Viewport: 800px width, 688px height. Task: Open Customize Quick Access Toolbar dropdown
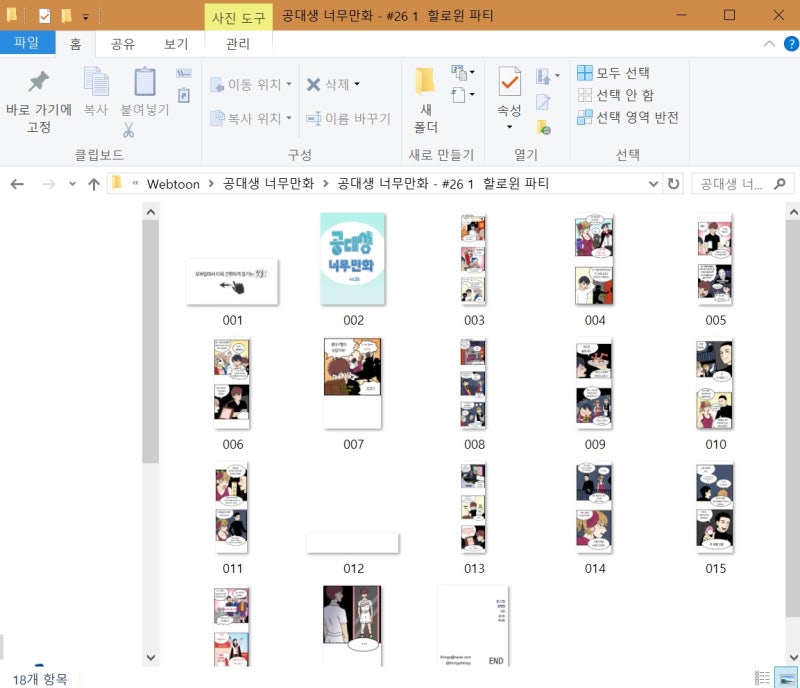coord(86,17)
